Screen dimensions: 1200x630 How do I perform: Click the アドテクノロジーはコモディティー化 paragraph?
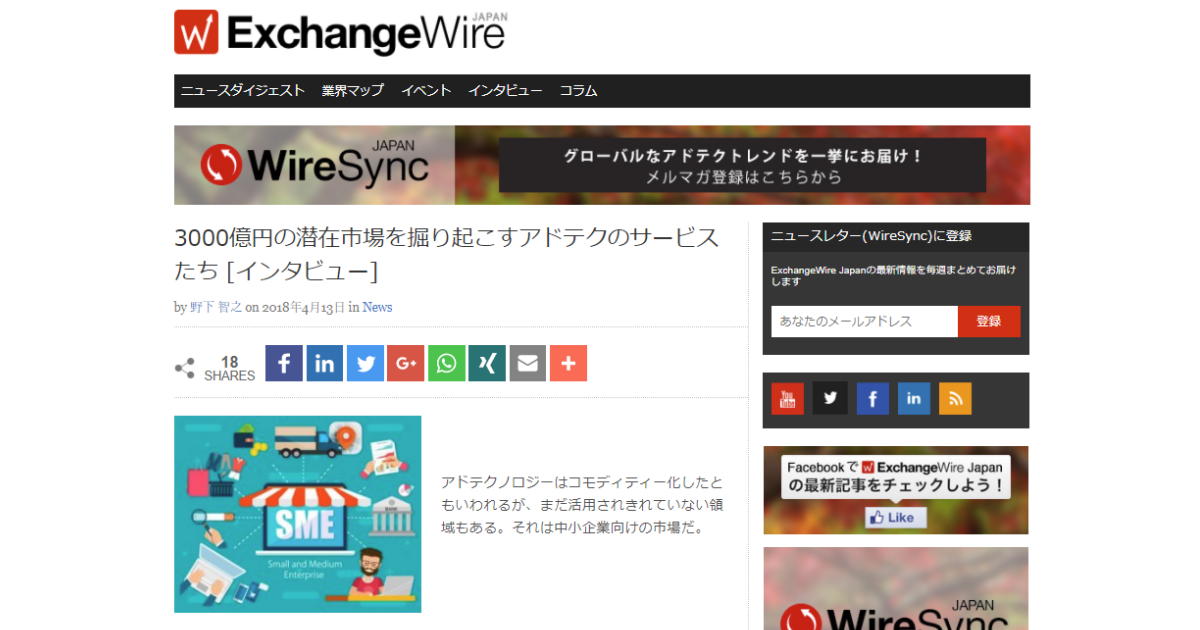coord(582,505)
